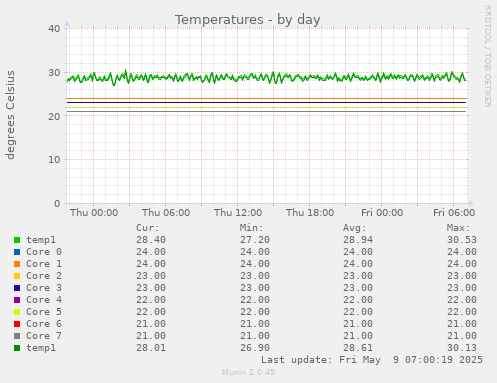Click the 'Fri 06:00' time axis label

click(454, 213)
